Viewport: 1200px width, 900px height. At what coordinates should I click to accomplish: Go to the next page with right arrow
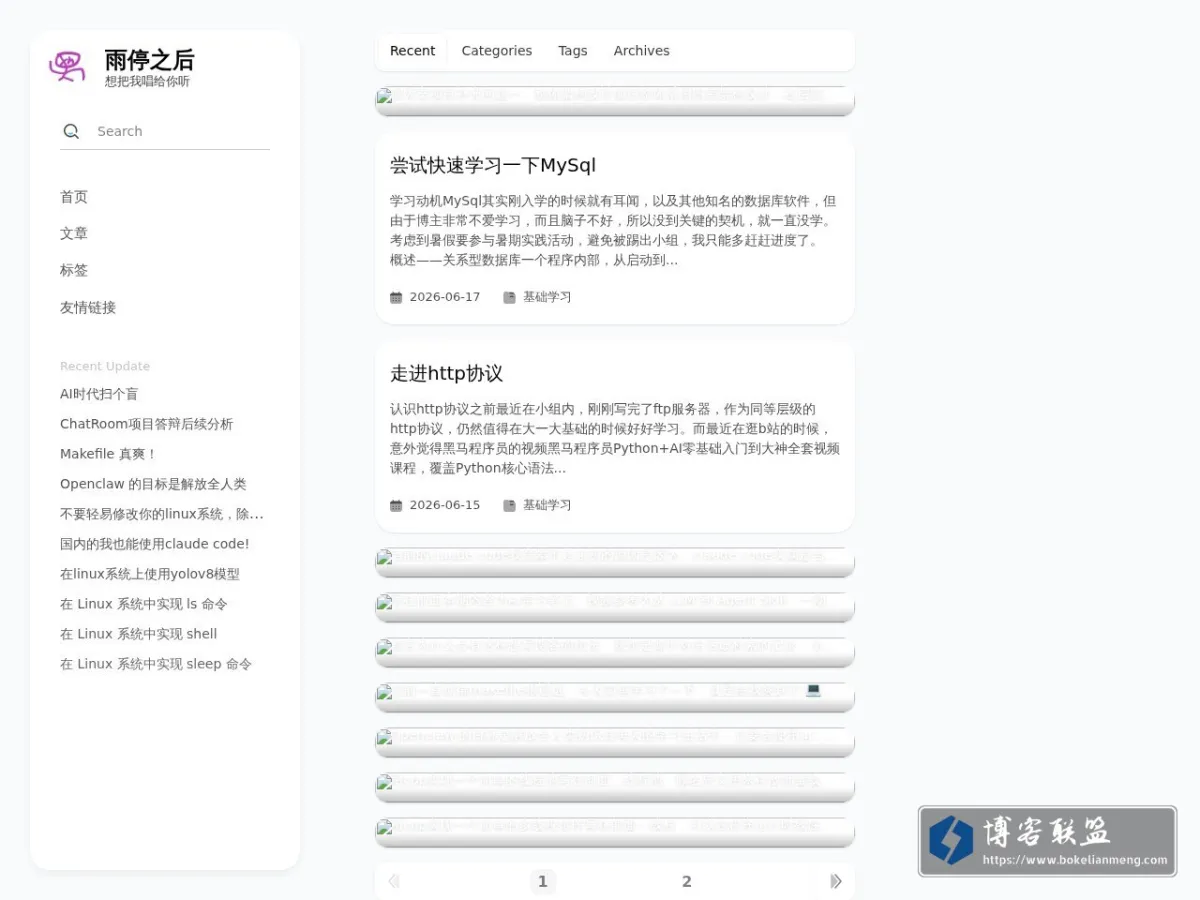tap(836, 881)
